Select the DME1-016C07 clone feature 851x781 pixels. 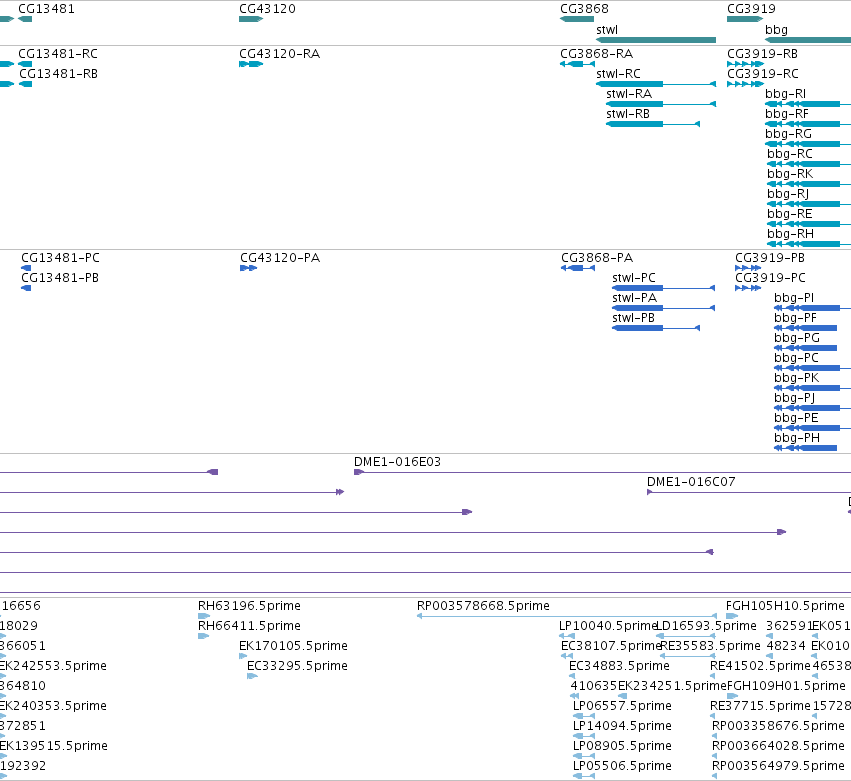click(749, 492)
